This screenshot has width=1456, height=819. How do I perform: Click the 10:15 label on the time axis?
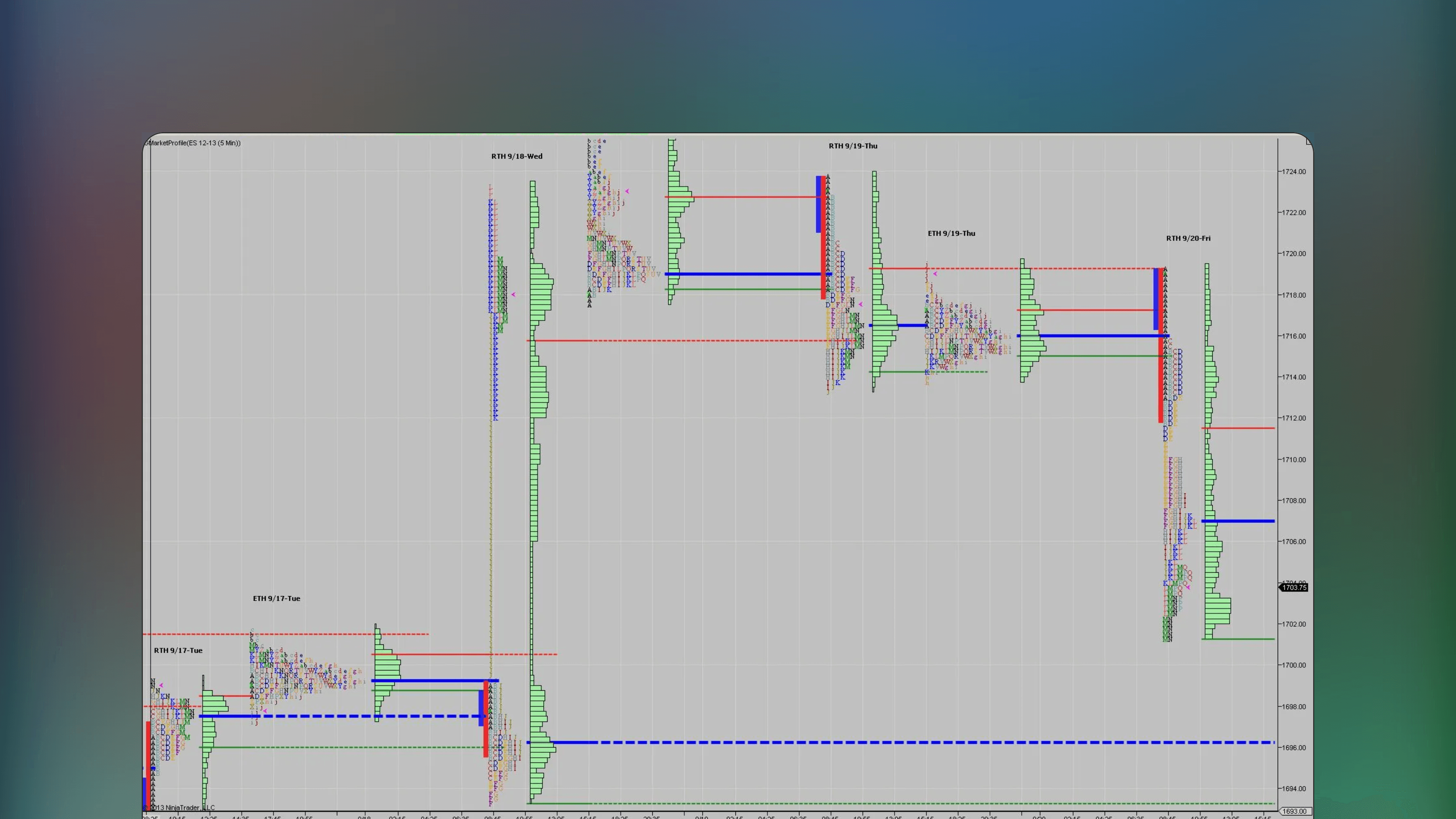pos(178,818)
